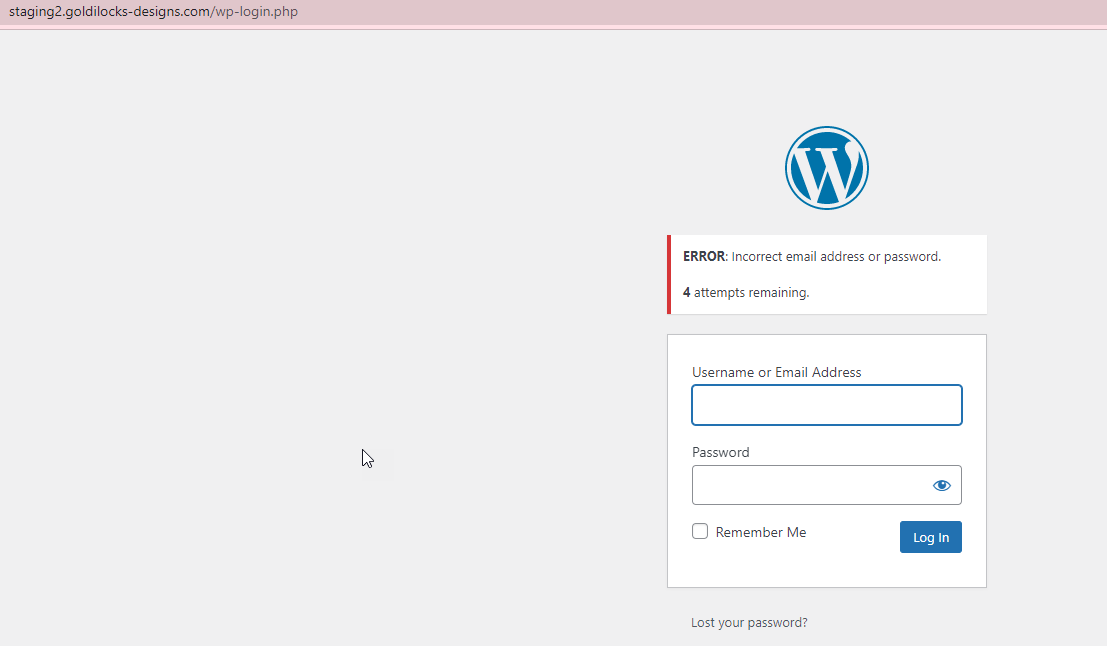Click the bold ERROR word in notice
Screen dimensions: 1107x646
pos(704,257)
